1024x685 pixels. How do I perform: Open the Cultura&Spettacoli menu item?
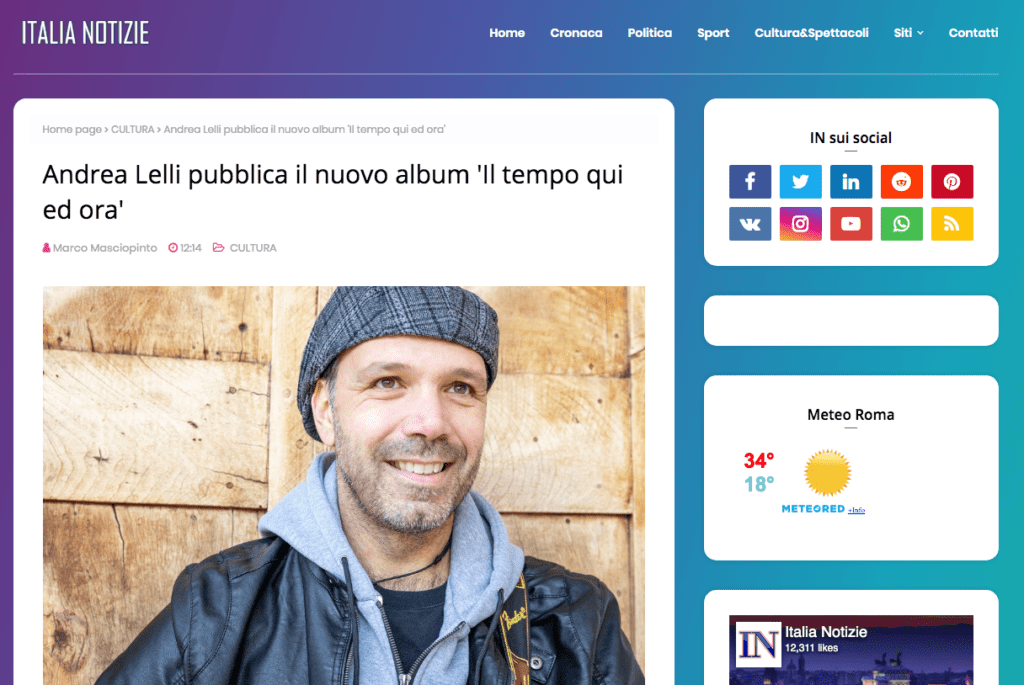pyautogui.click(x=811, y=33)
